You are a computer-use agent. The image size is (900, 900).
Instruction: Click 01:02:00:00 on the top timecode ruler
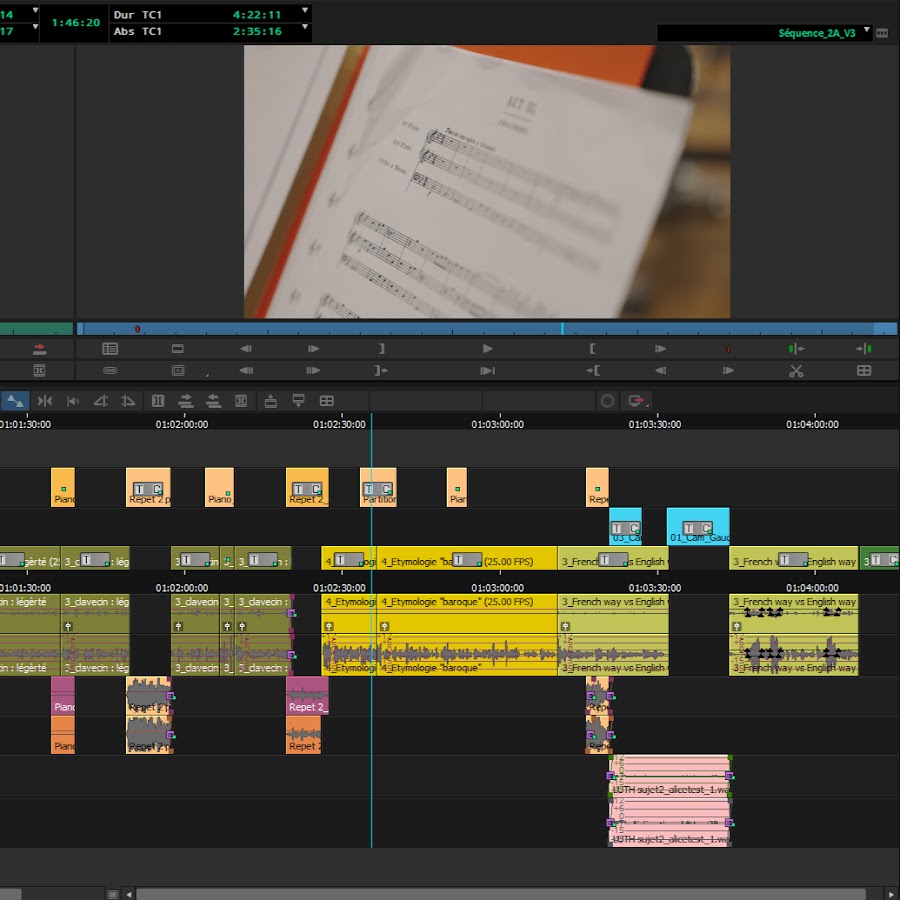(x=182, y=424)
